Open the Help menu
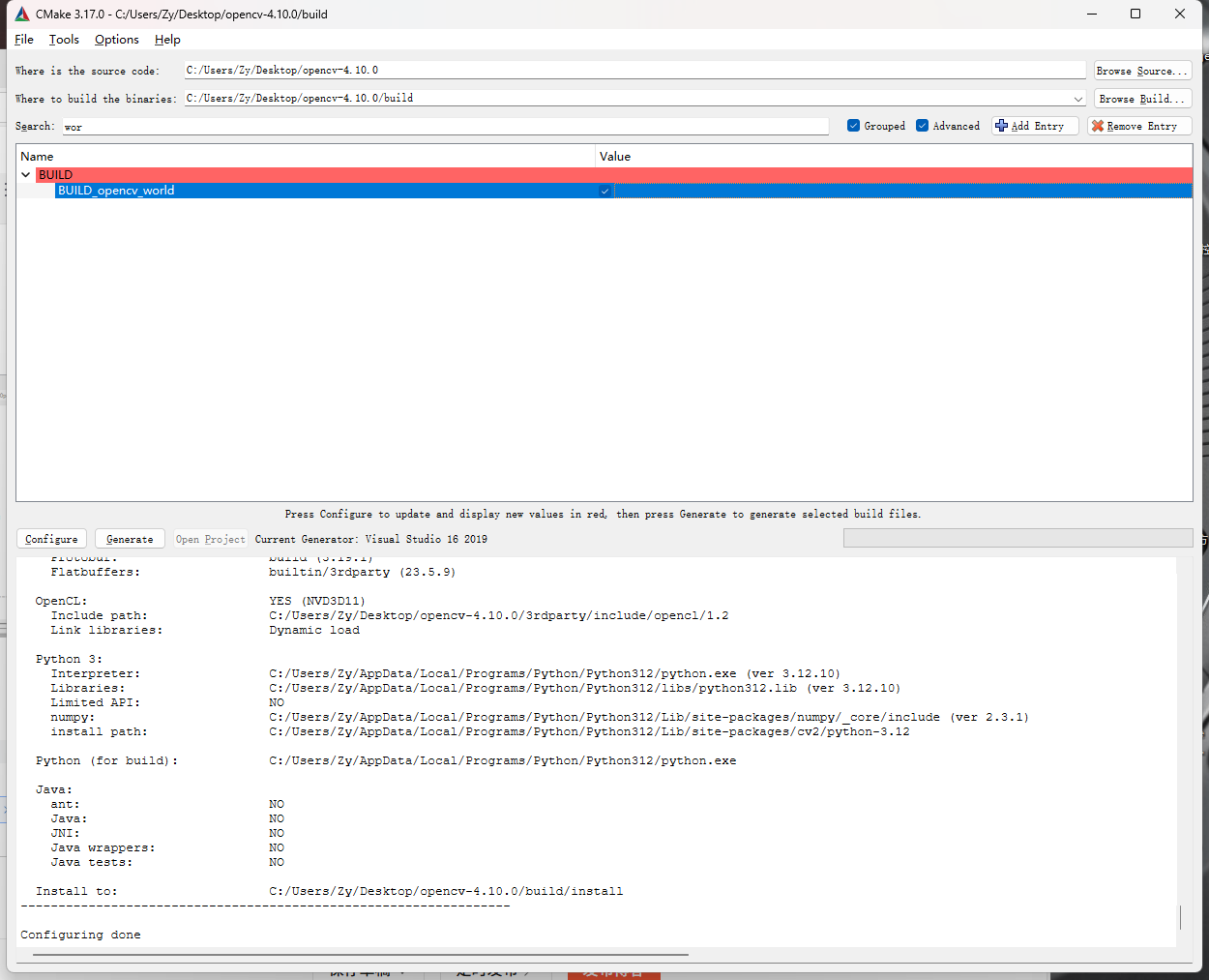 167,40
